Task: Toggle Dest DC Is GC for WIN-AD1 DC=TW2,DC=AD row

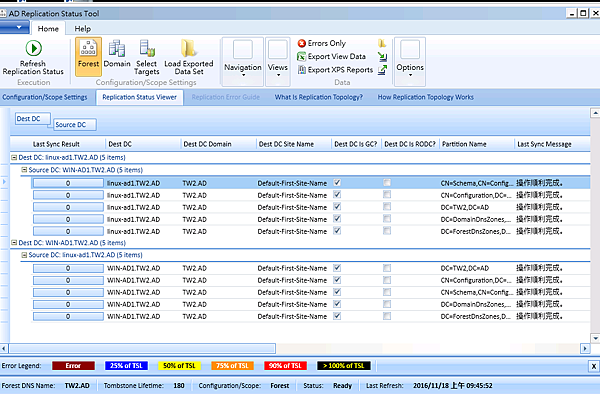Action: [x=337, y=268]
